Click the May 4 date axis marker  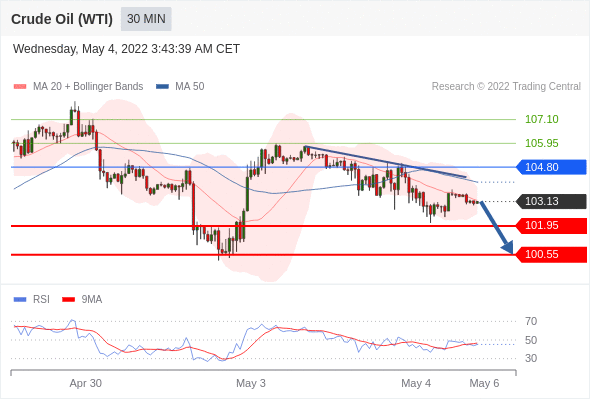tap(416, 383)
